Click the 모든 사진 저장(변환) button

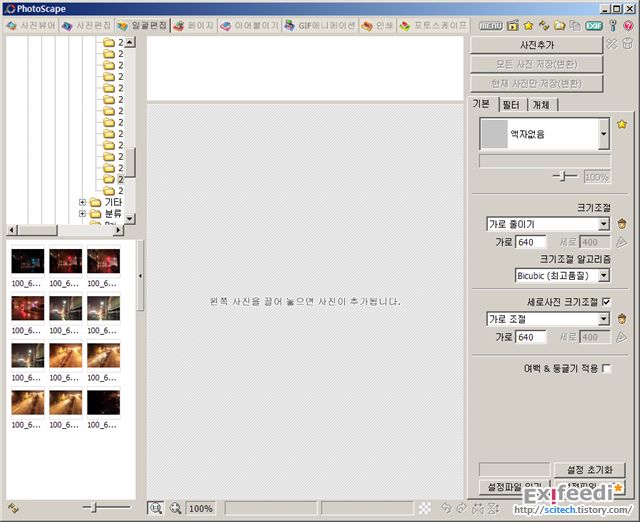tap(537, 64)
